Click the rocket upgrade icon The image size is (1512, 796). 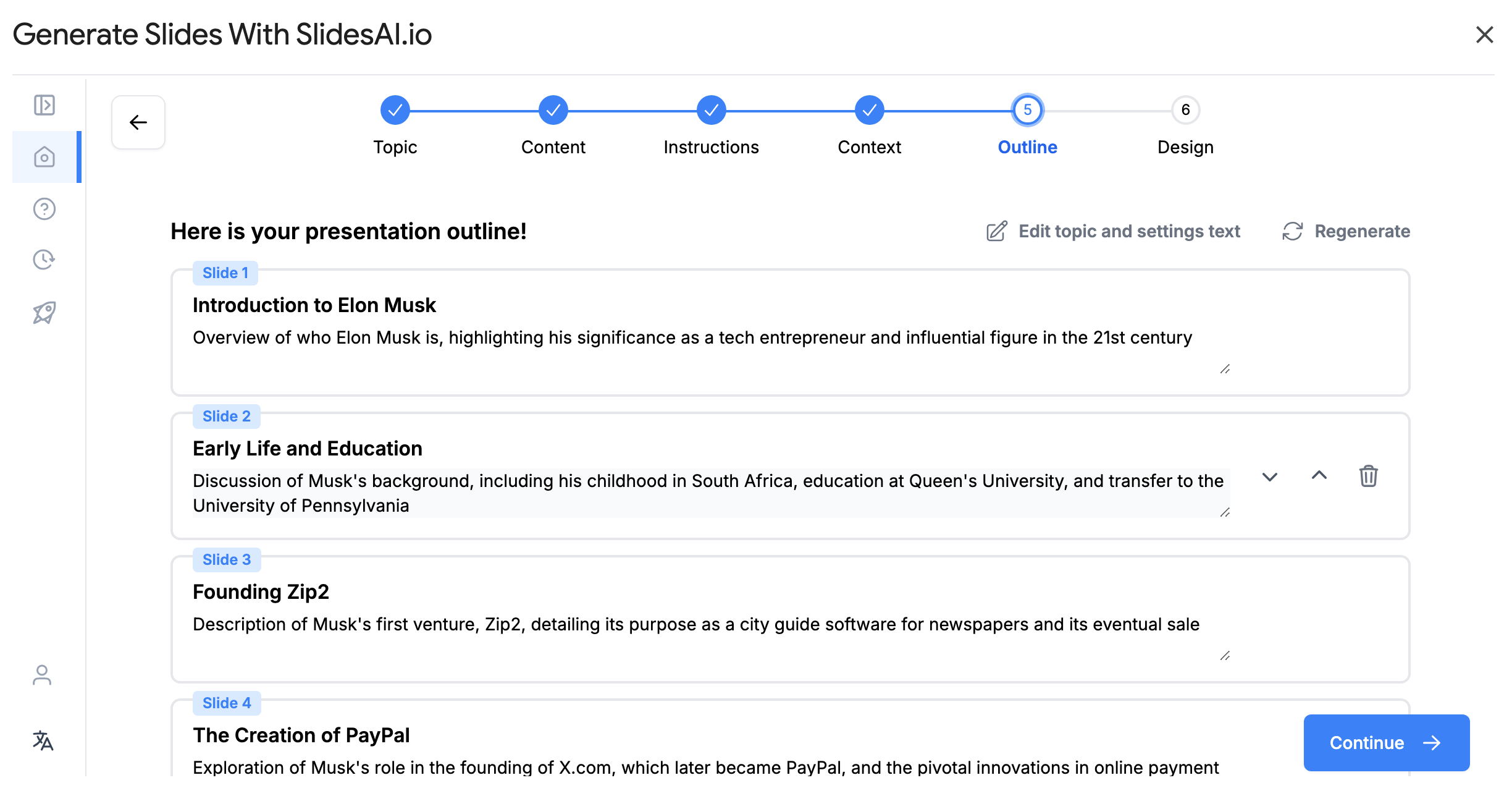pos(44,313)
